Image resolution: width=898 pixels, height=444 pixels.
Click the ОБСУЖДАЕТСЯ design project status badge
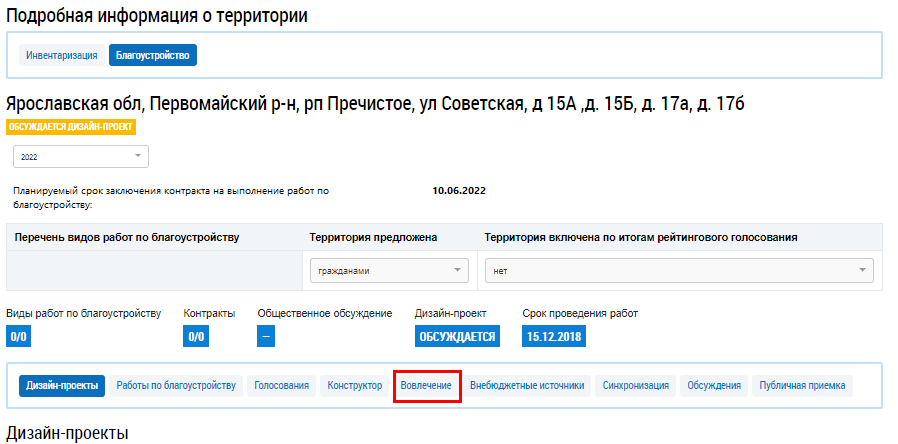coord(456,337)
